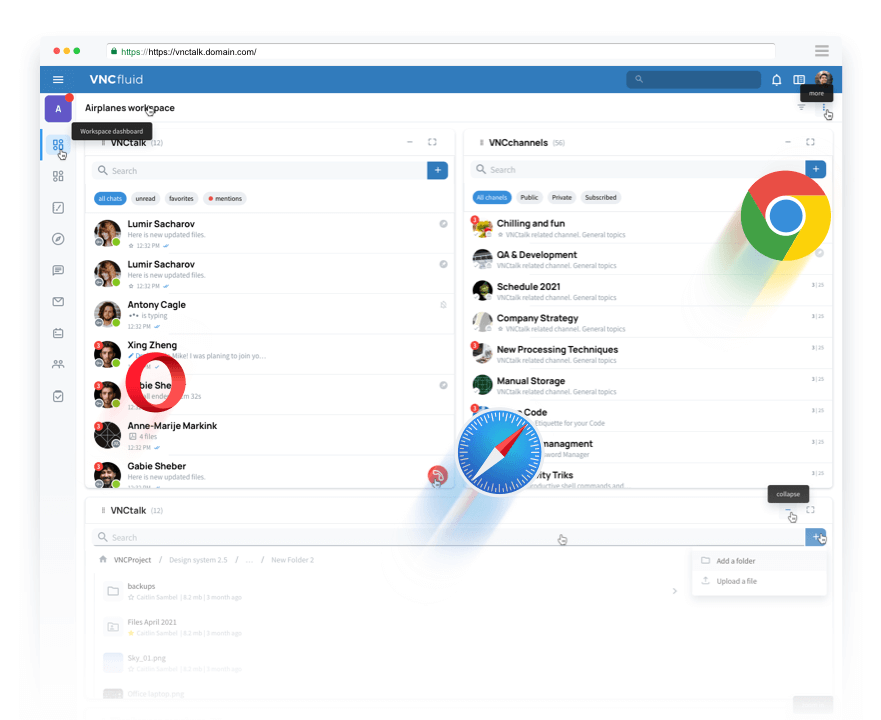Switch to the 'Private' channels filter
Image resolution: width=881 pixels, height=720 pixels.
(561, 197)
